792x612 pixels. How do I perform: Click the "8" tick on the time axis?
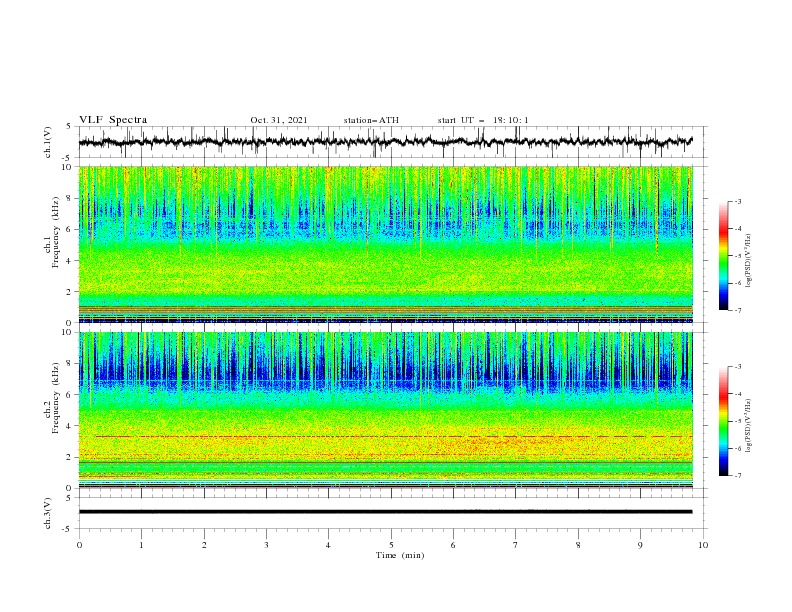578,545
